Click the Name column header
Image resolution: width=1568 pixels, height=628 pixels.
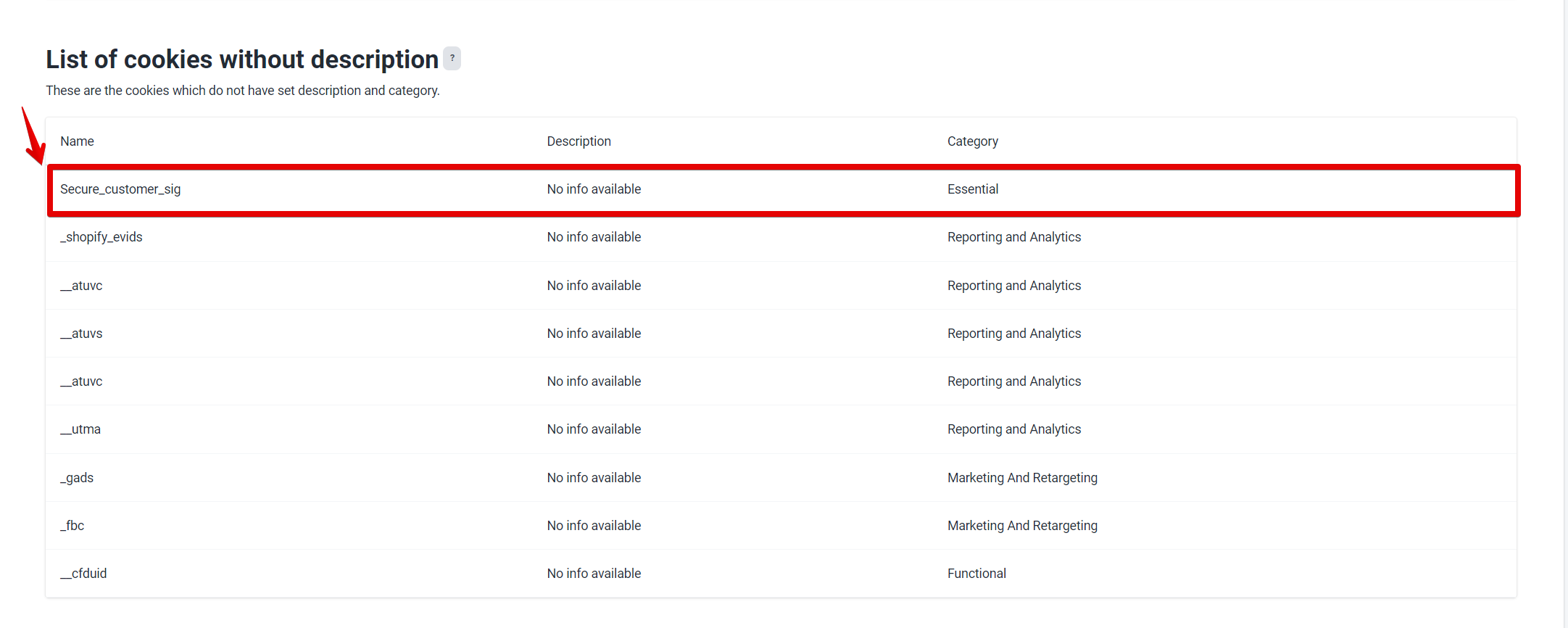point(77,141)
